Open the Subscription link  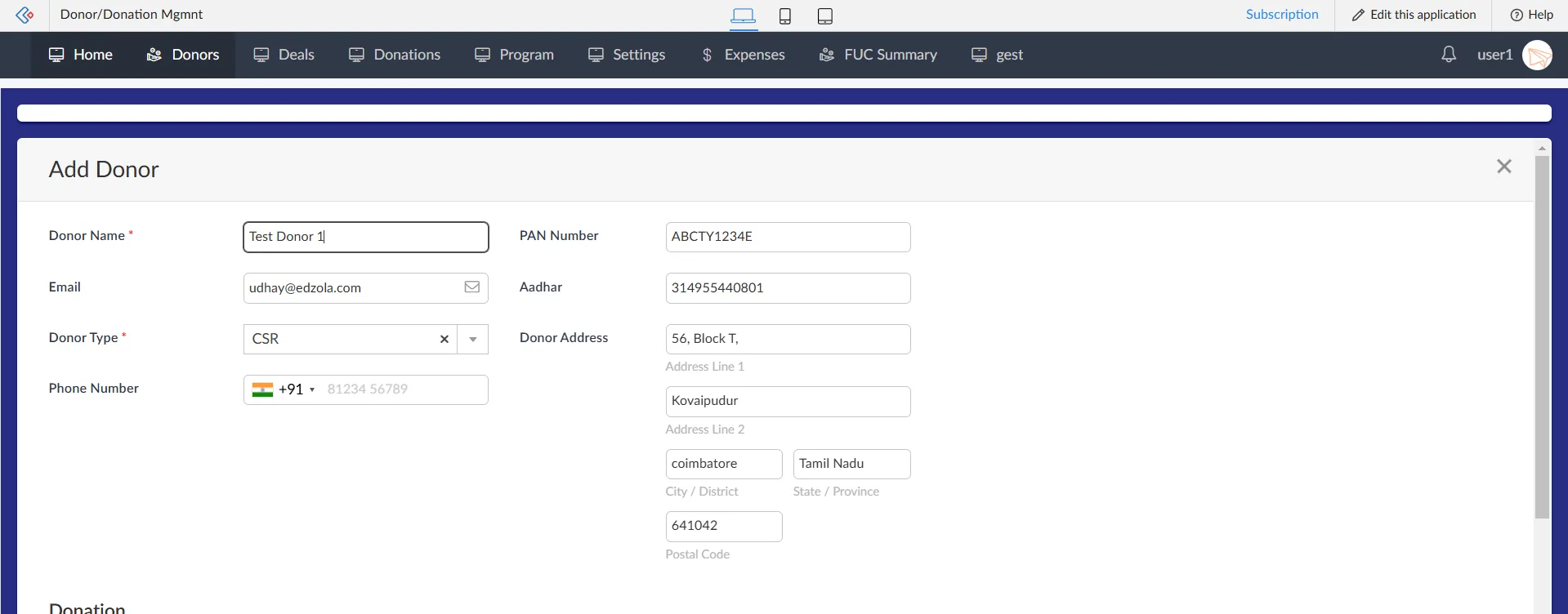tap(1282, 15)
